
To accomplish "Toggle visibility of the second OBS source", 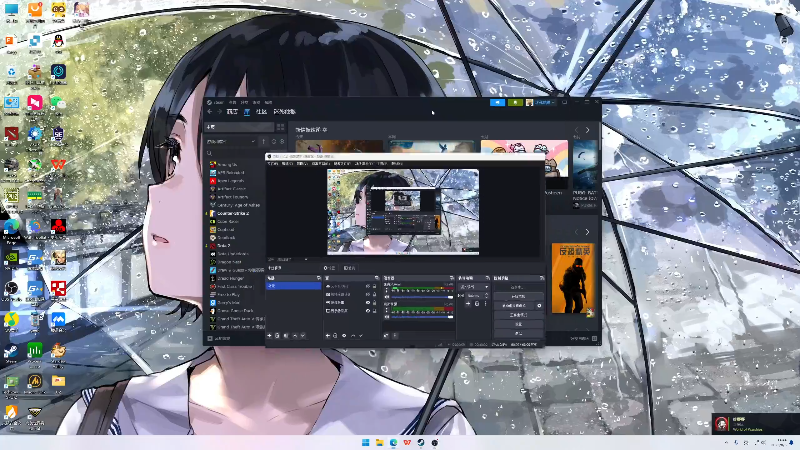I will 368,294.
